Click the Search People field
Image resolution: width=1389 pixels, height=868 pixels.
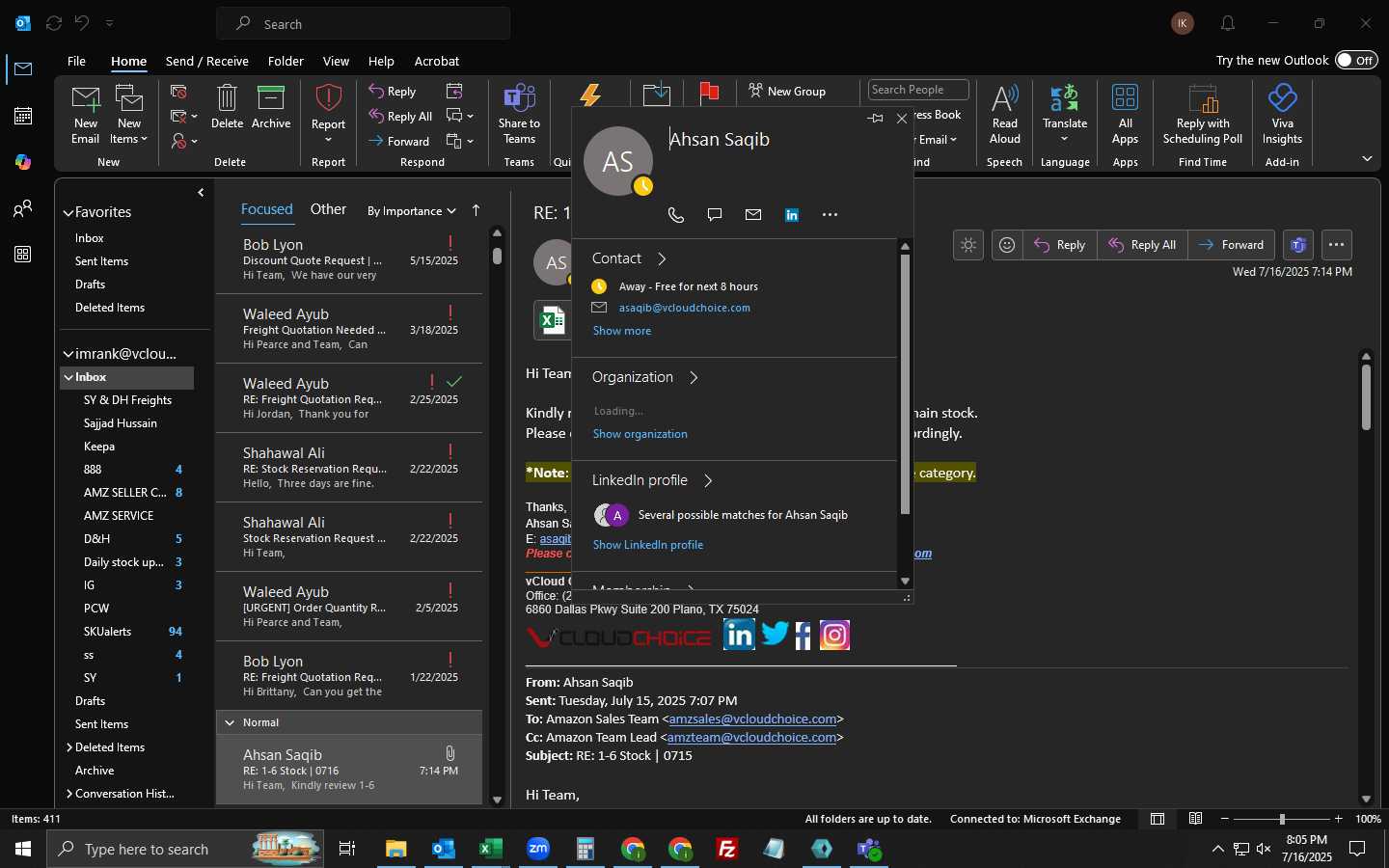[x=918, y=90]
